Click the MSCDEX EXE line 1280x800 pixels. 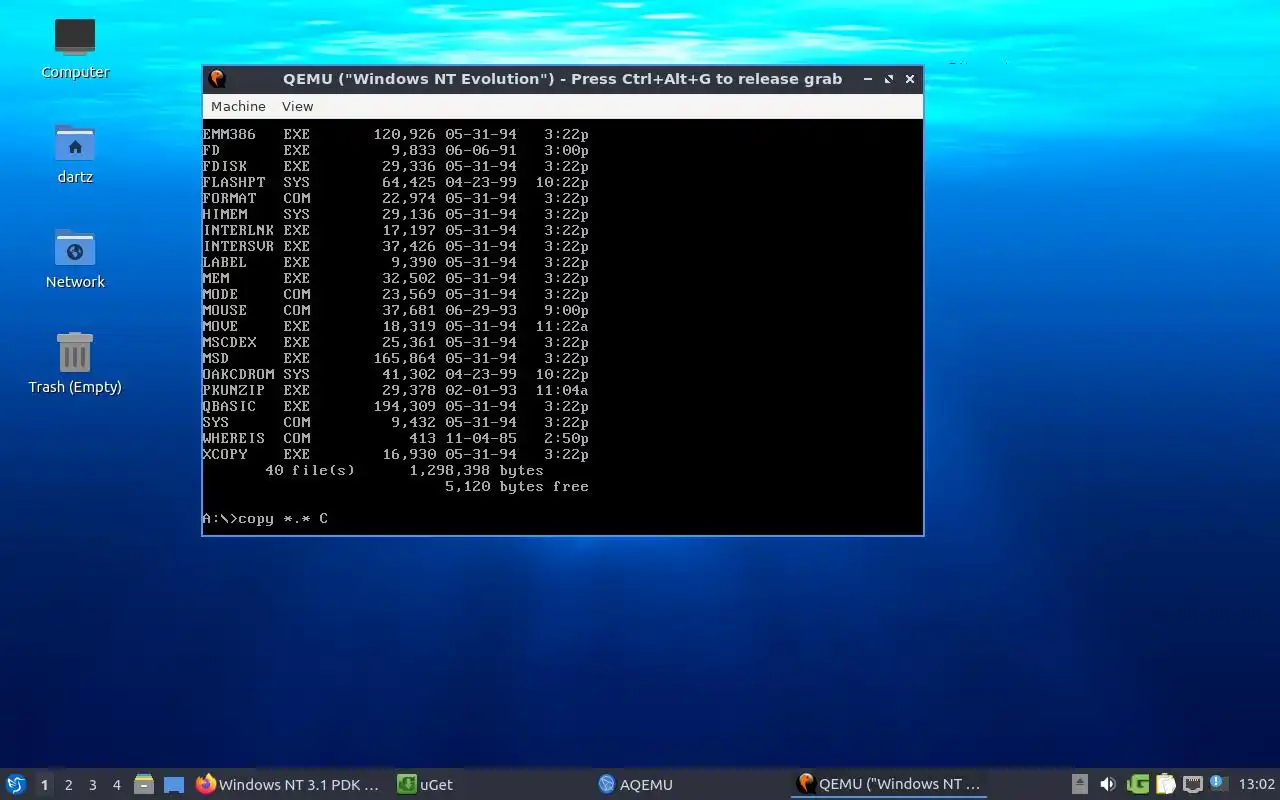pyautogui.click(x=396, y=342)
